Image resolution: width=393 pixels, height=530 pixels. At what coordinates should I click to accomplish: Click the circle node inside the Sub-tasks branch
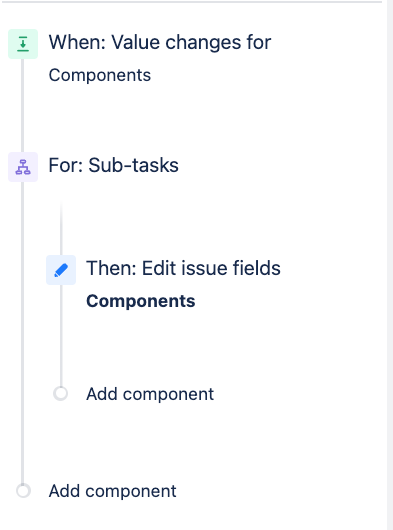[61, 394]
